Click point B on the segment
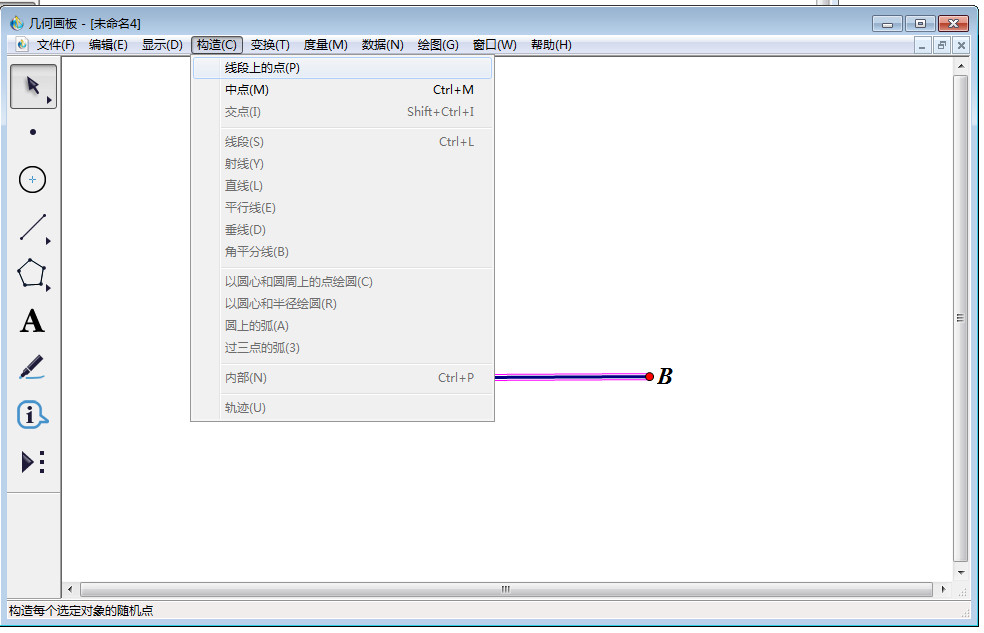Image resolution: width=984 pixels, height=633 pixels. pos(651,378)
